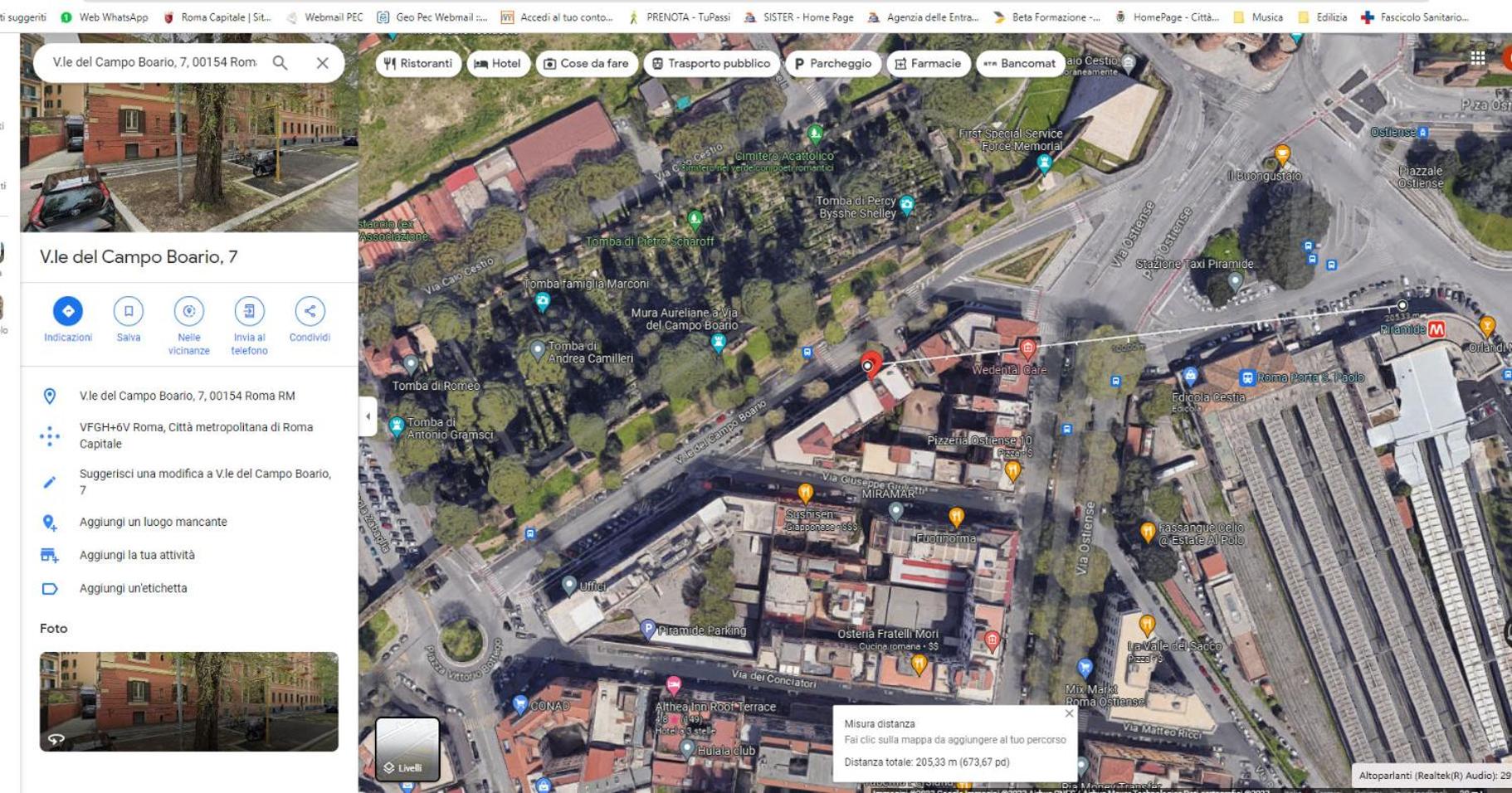Click the search magnifier icon
The width and height of the screenshot is (1512, 793).
(x=280, y=63)
